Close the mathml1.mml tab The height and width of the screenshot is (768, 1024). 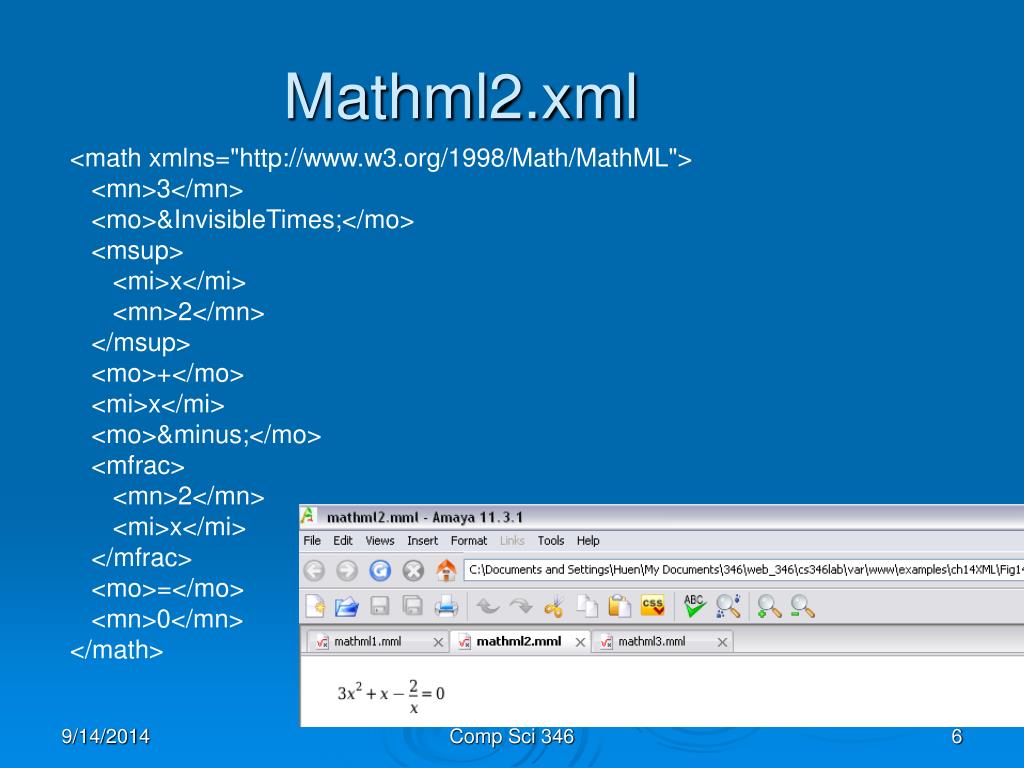click(x=438, y=643)
